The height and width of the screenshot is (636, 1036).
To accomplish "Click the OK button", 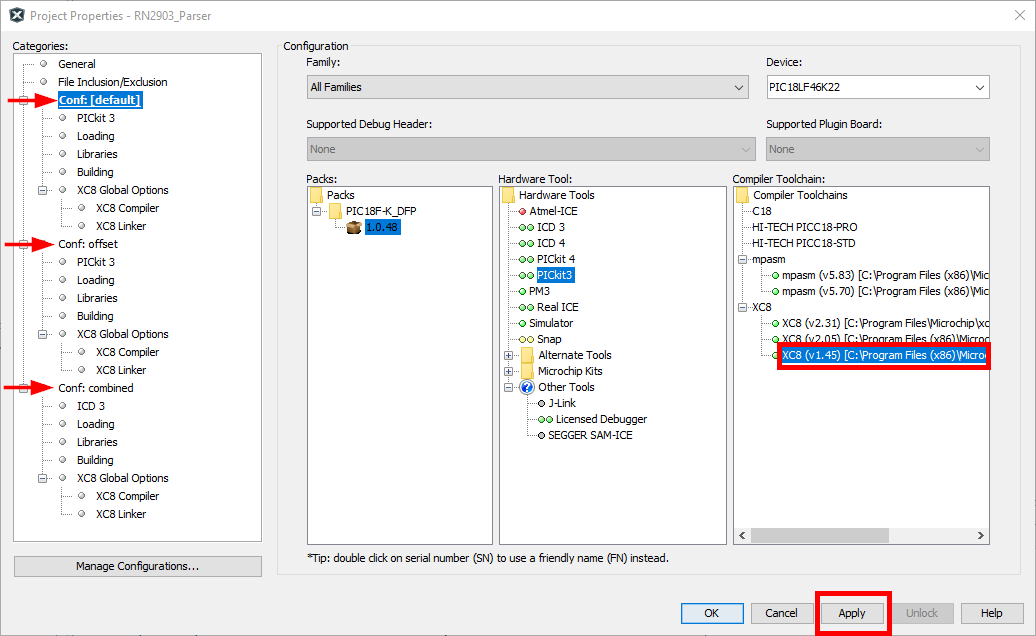I will 712,613.
